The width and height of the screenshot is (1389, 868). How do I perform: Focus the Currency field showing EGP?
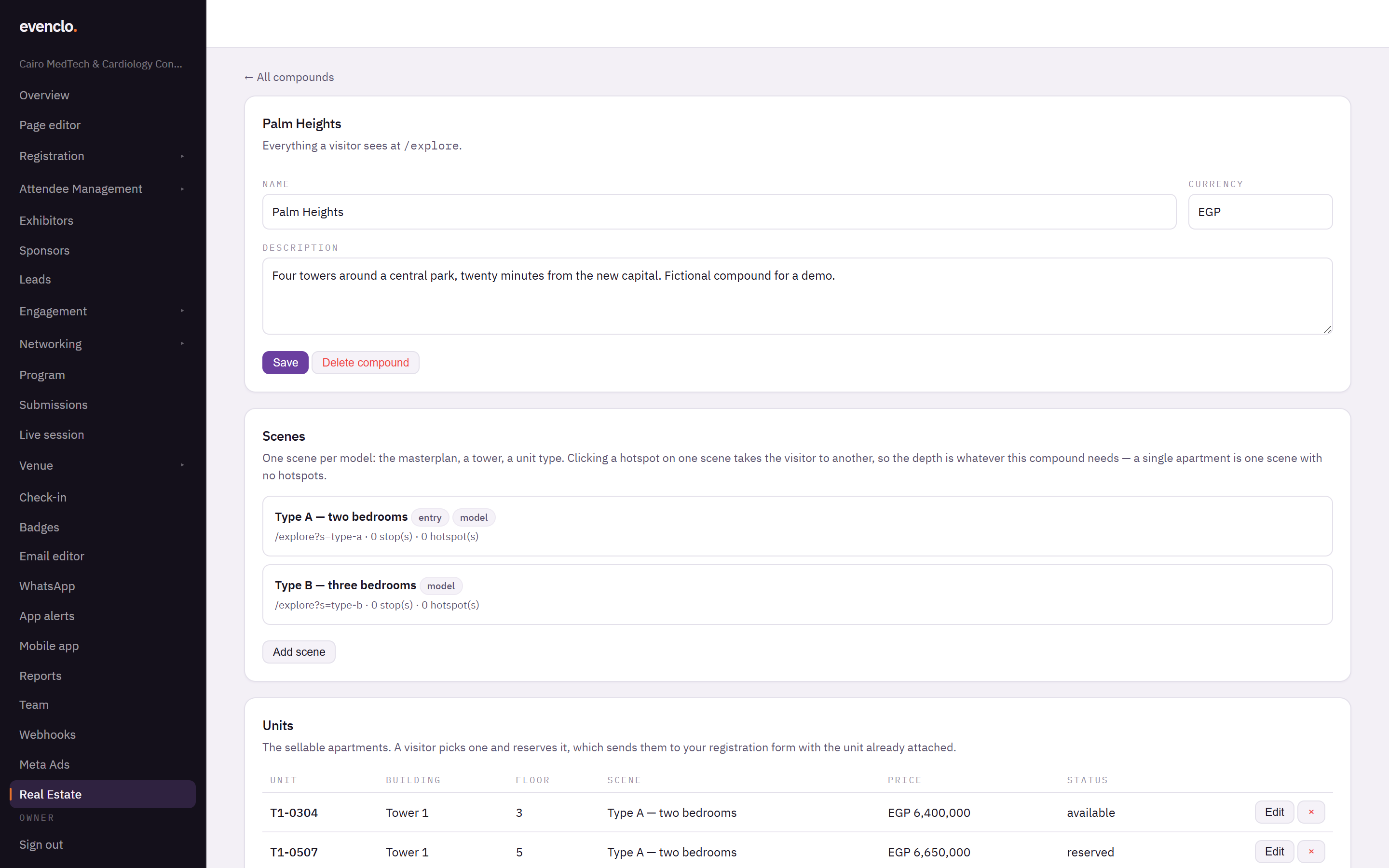tap(1260, 212)
